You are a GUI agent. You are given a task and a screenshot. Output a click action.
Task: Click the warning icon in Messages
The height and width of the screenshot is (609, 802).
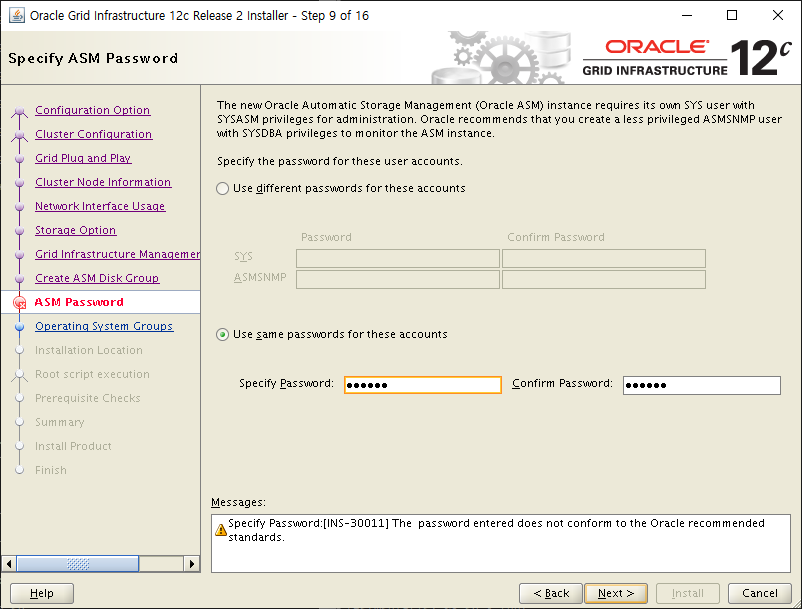pyautogui.click(x=221, y=530)
